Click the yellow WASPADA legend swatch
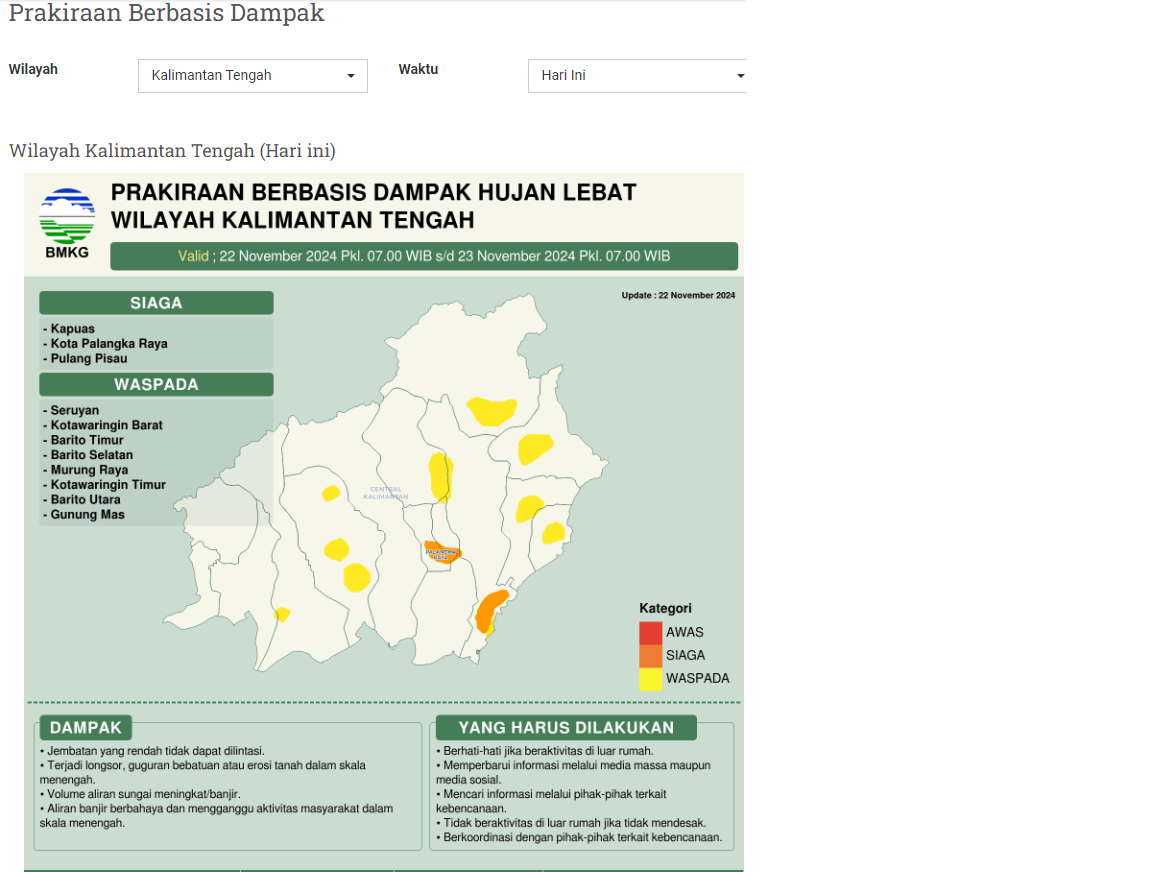The height and width of the screenshot is (872, 1152). (x=650, y=679)
